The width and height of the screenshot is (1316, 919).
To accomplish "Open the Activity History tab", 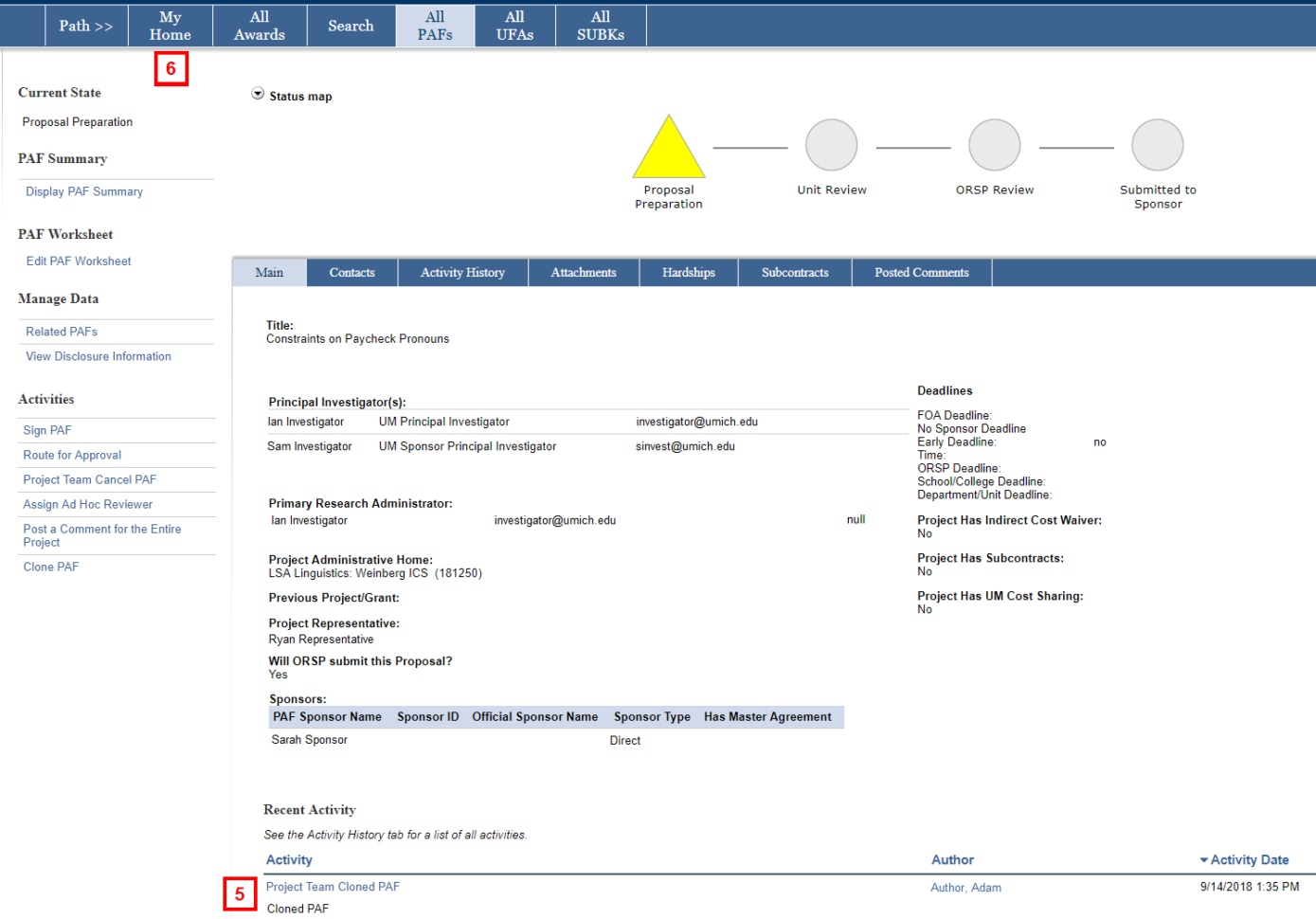I will 462,273.
